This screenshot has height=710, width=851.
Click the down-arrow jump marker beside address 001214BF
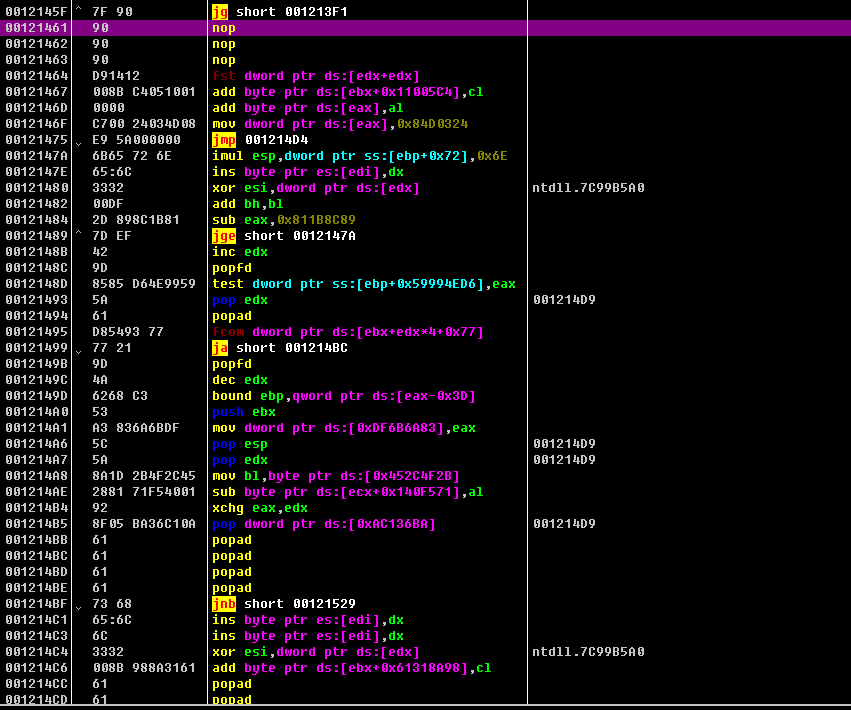pos(79,605)
